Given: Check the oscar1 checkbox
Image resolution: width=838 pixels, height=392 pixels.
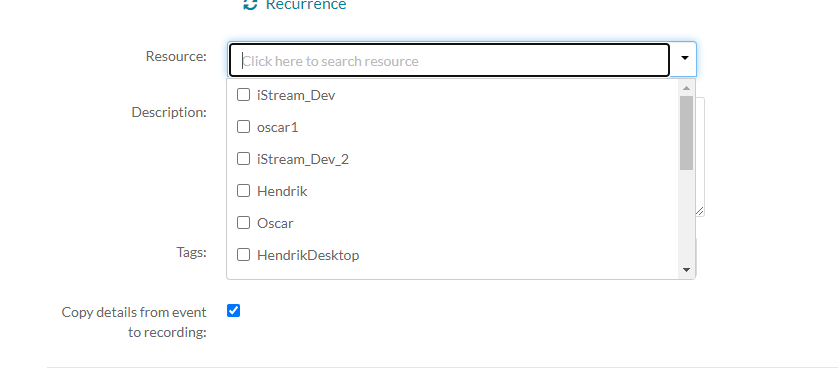Looking at the screenshot, I should 243,127.
